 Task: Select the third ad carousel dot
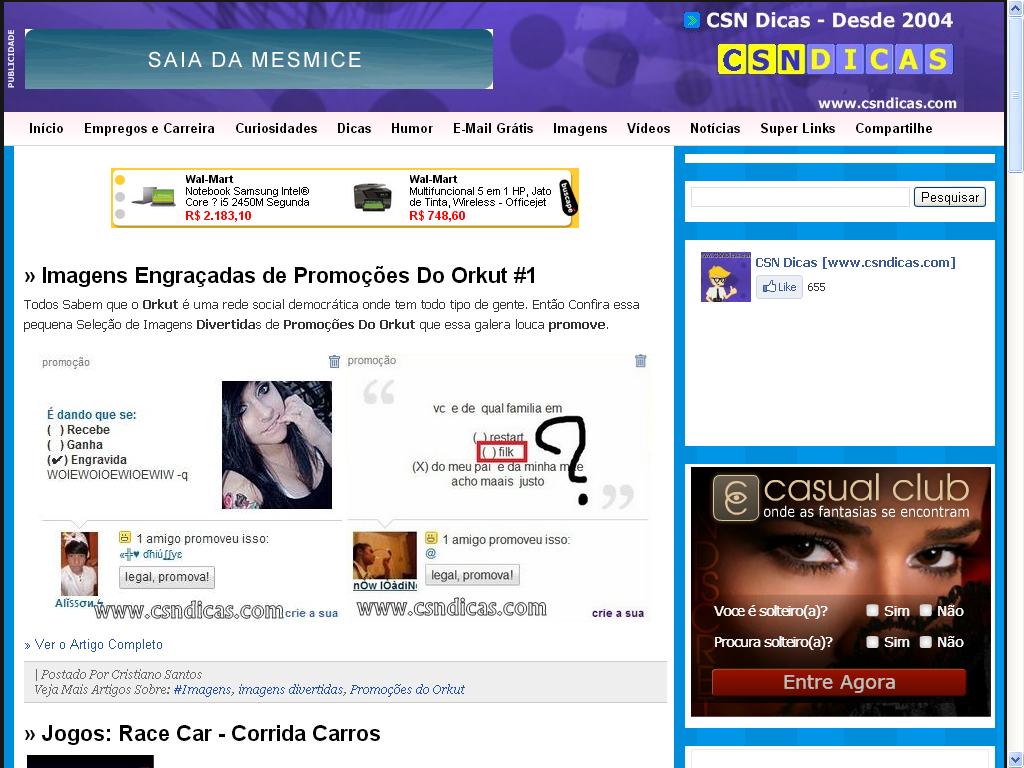click(x=120, y=214)
